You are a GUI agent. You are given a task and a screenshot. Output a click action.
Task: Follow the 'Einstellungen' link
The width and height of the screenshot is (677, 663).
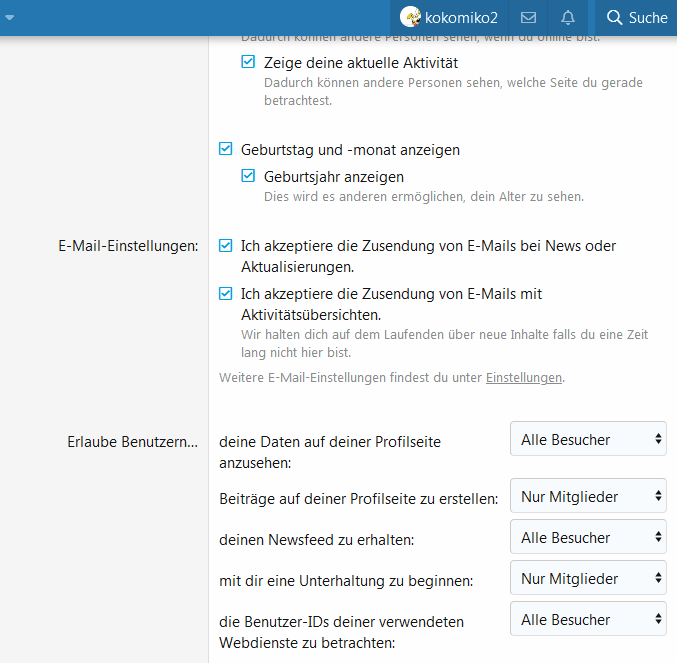point(524,378)
